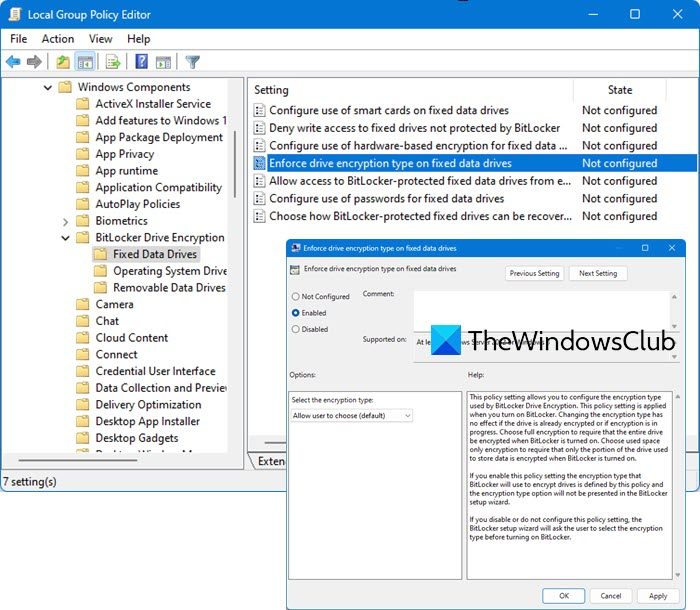Select 'Allow access to BitLocker-protected fixed data drives' setting

pyautogui.click(x=420, y=181)
